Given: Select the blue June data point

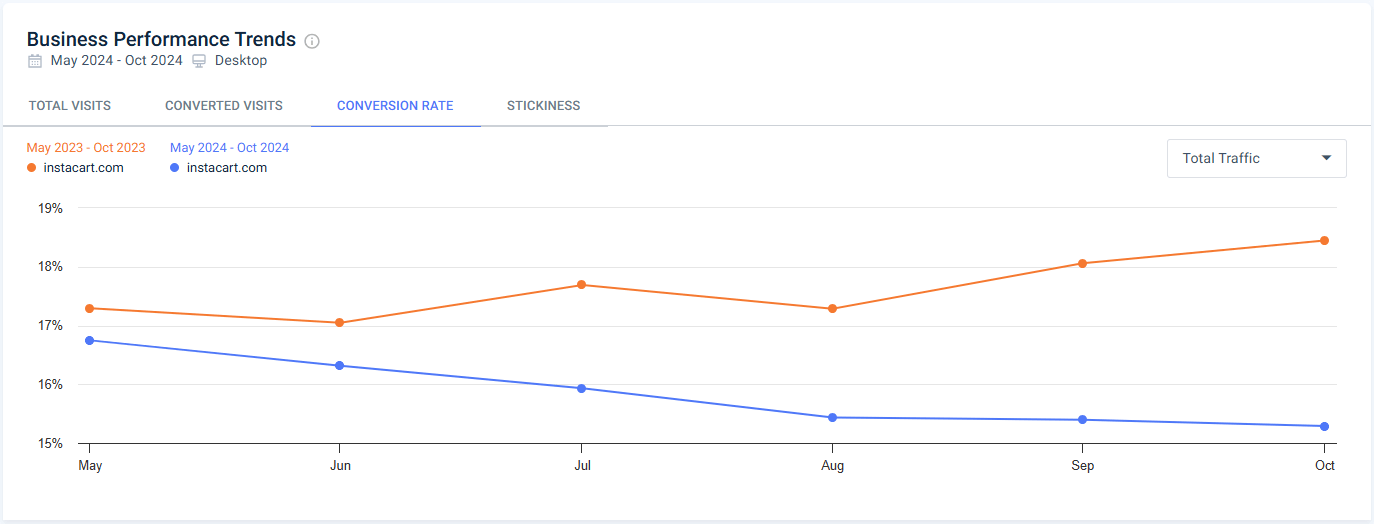Looking at the screenshot, I should pos(340,365).
